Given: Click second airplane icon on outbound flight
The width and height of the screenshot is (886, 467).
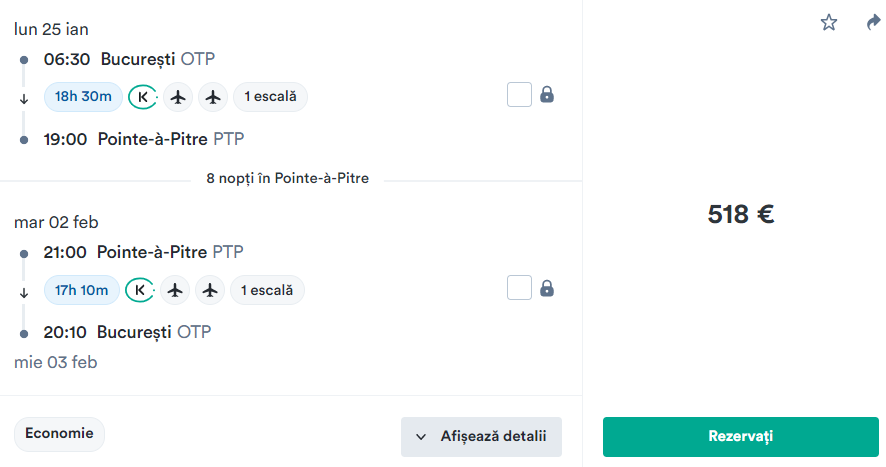Looking at the screenshot, I should click(x=213, y=97).
